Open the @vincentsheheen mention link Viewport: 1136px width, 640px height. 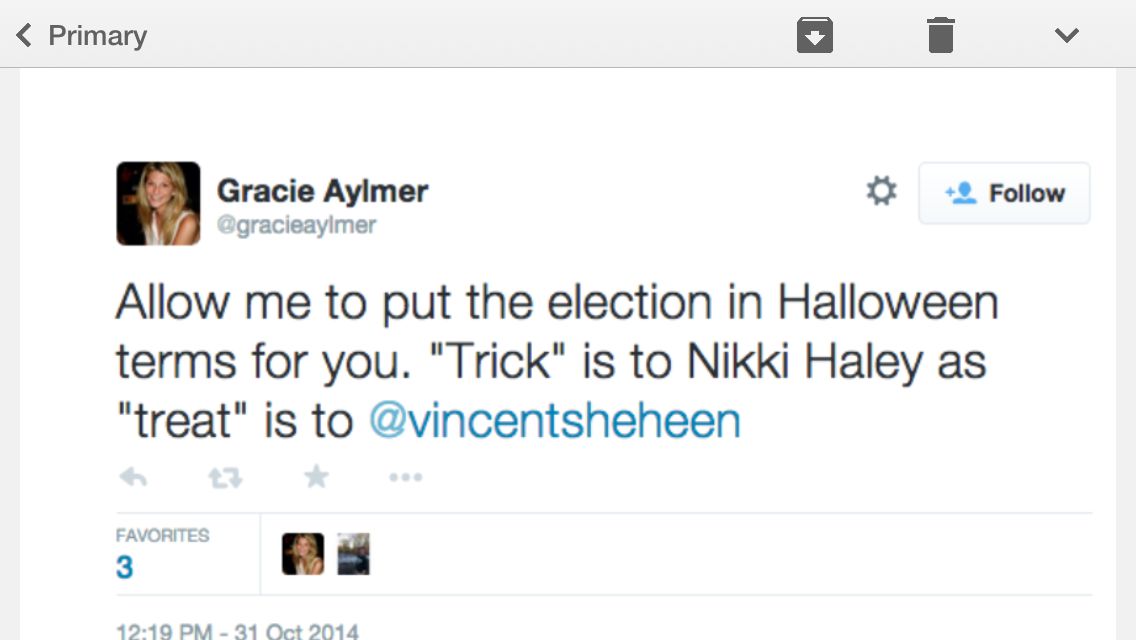tap(555, 421)
